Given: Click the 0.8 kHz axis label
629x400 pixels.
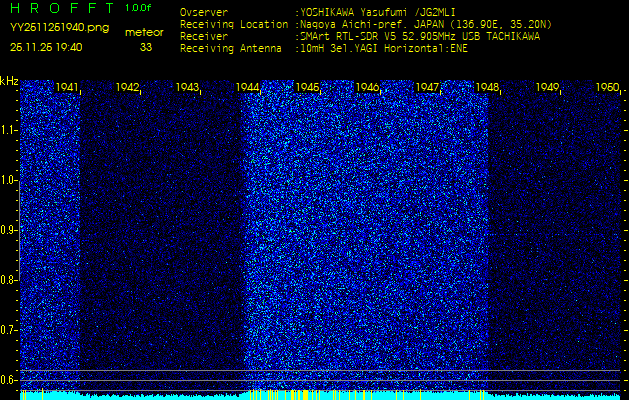Looking at the screenshot, I should point(8,280).
